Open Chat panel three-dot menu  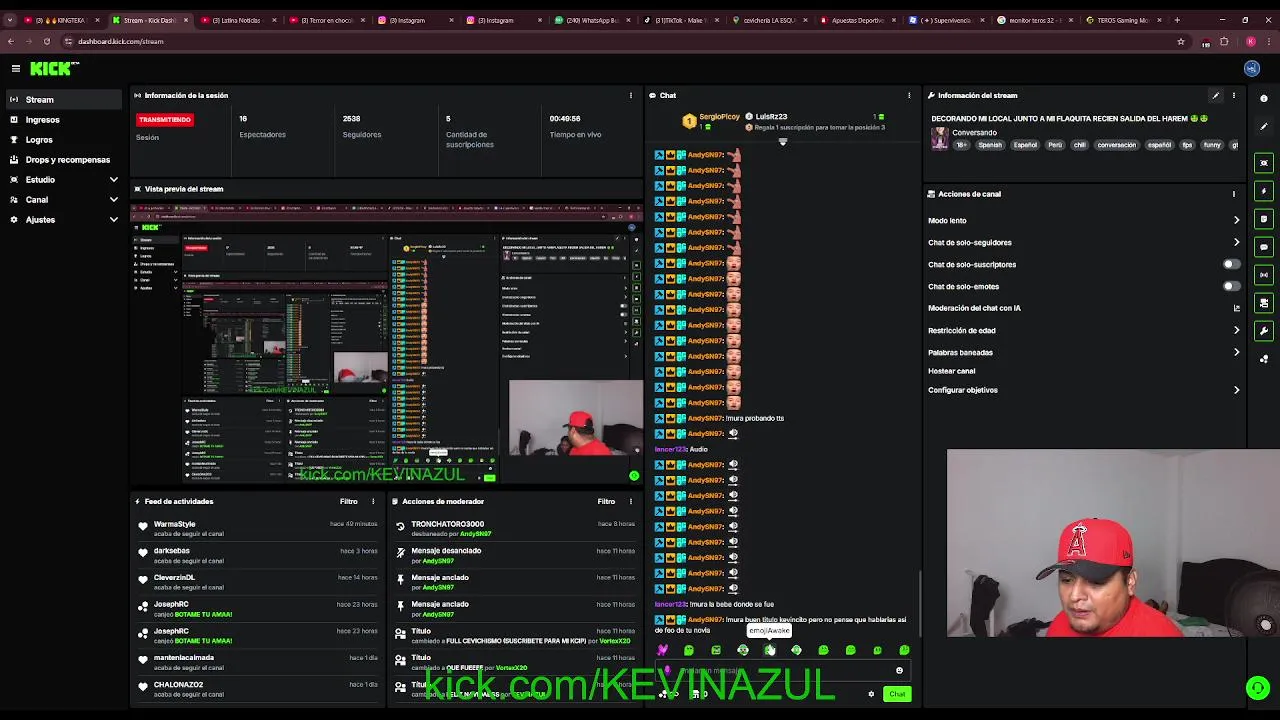pyautogui.click(x=909, y=95)
